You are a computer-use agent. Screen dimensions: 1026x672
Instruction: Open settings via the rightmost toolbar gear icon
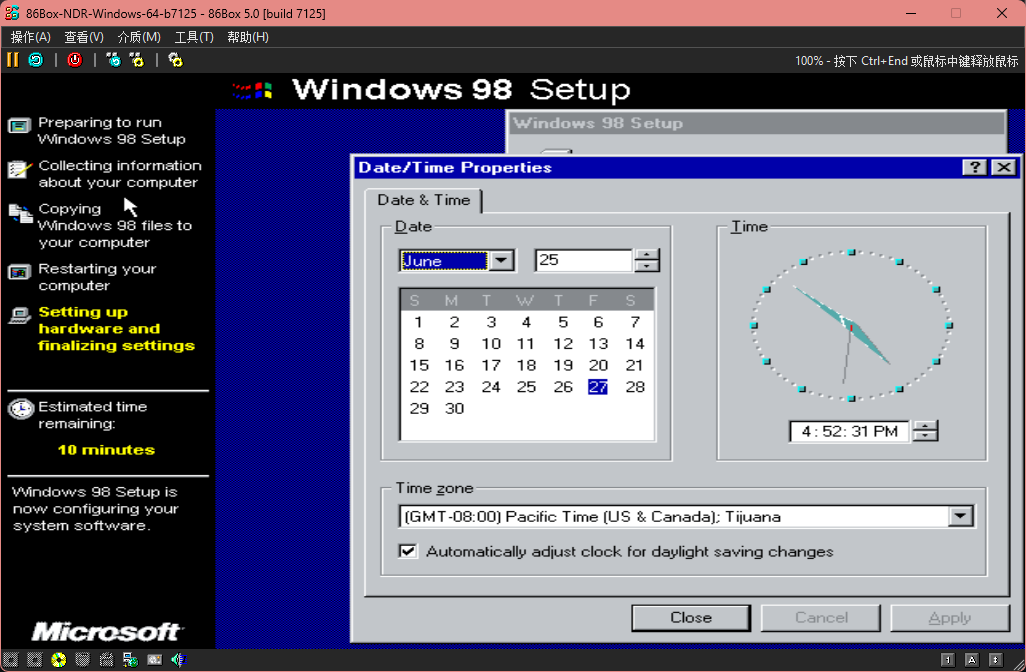pos(175,60)
